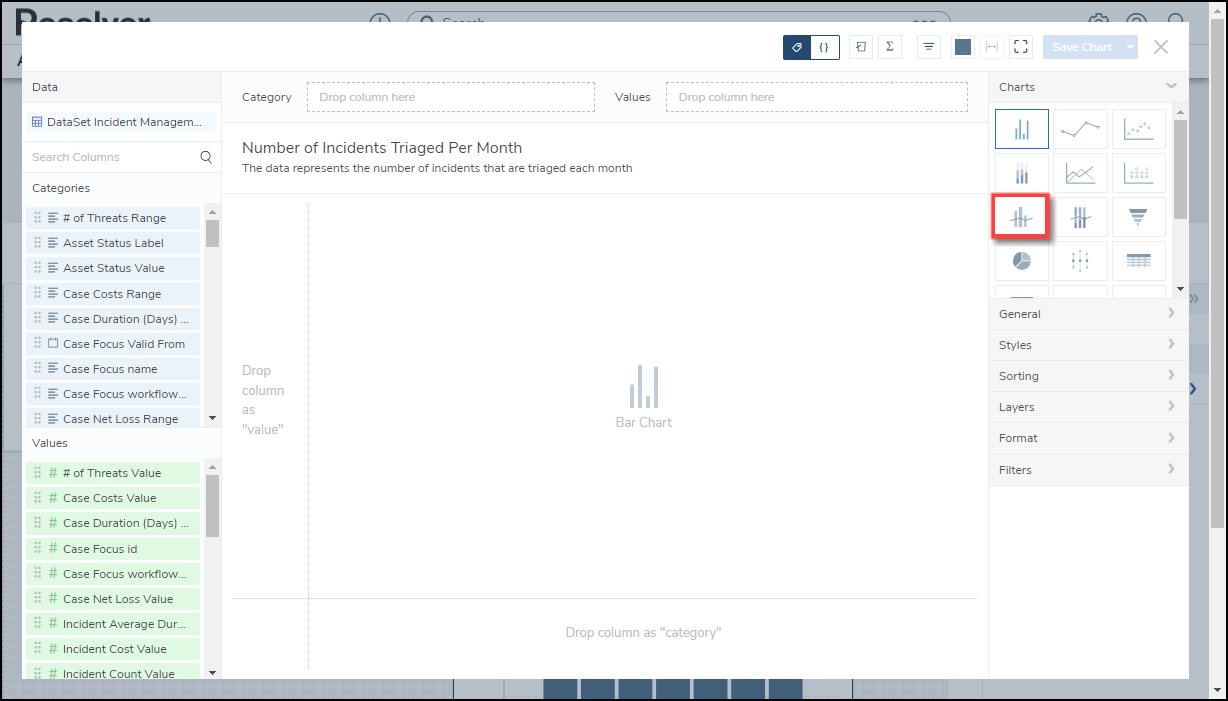Expand the Styles section
1228x701 pixels.
click(x=1088, y=345)
